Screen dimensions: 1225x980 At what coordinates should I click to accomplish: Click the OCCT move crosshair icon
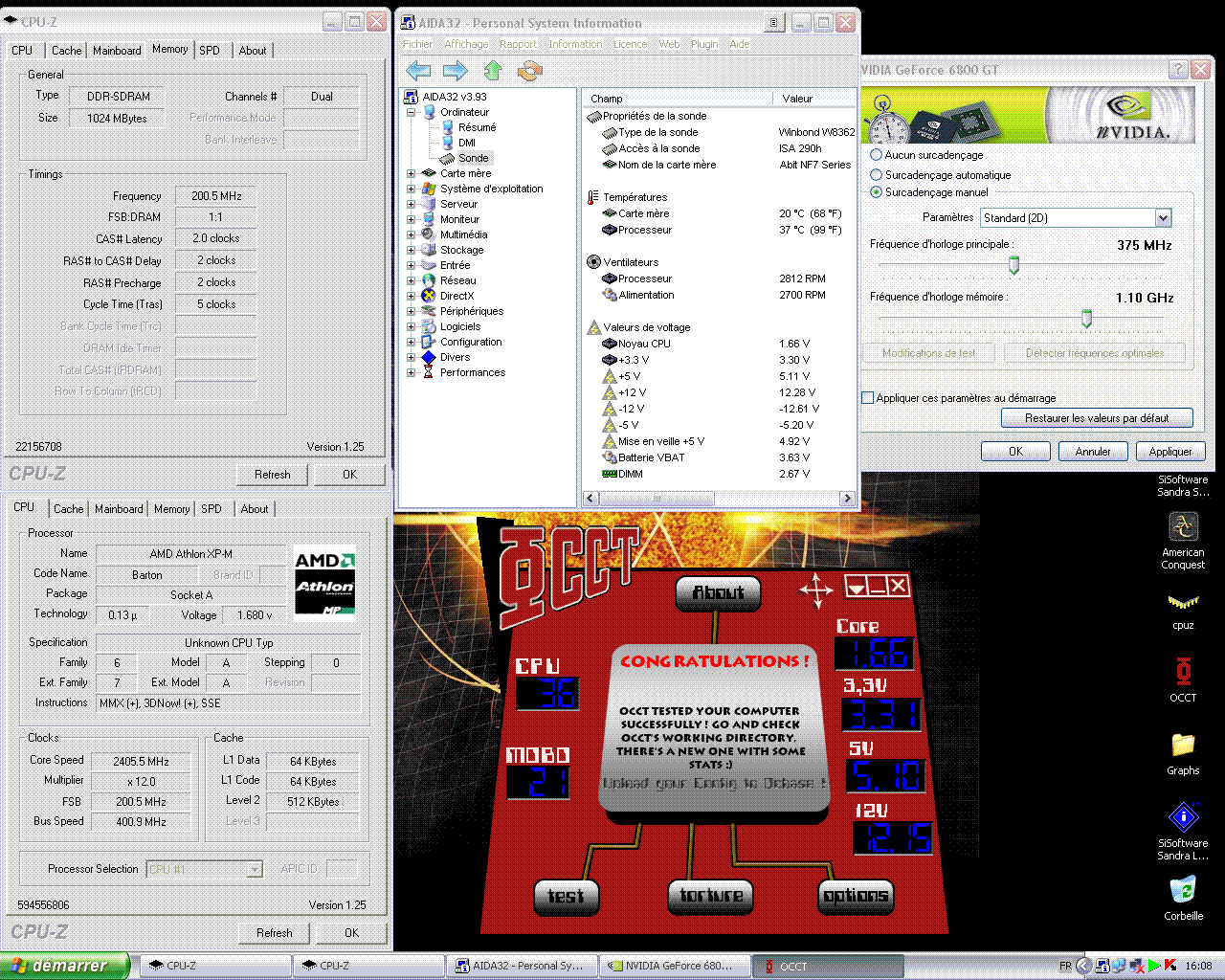pyautogui.click(x=815, y=590)
